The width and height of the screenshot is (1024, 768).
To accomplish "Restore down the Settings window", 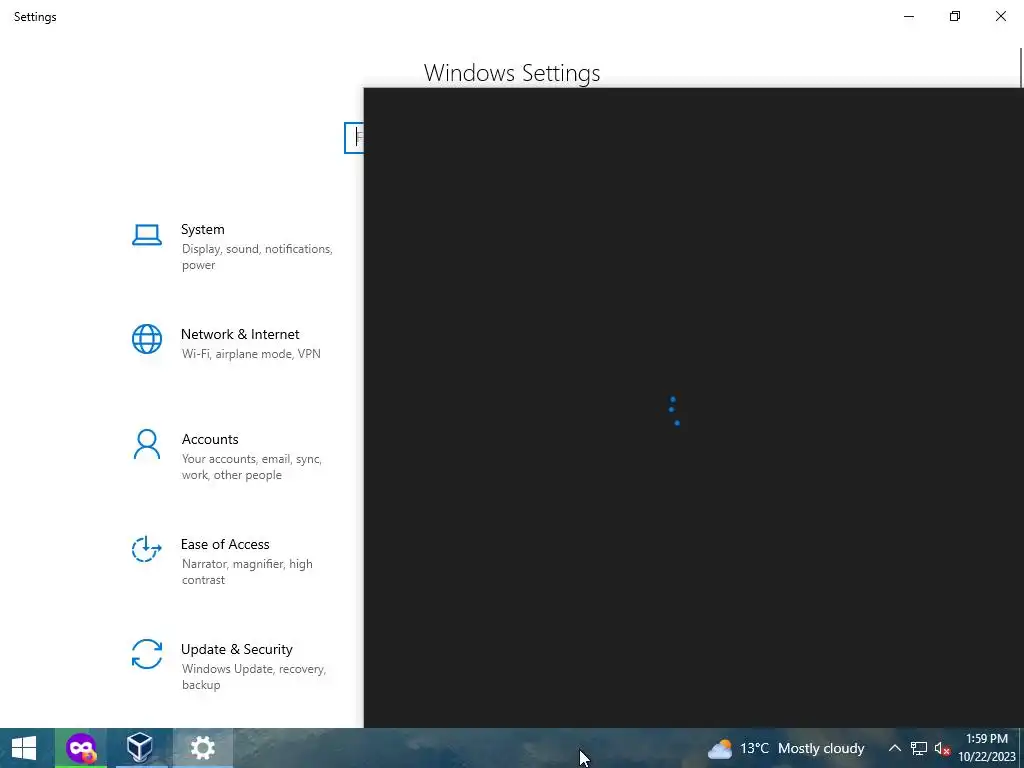I will click(955, 16).
